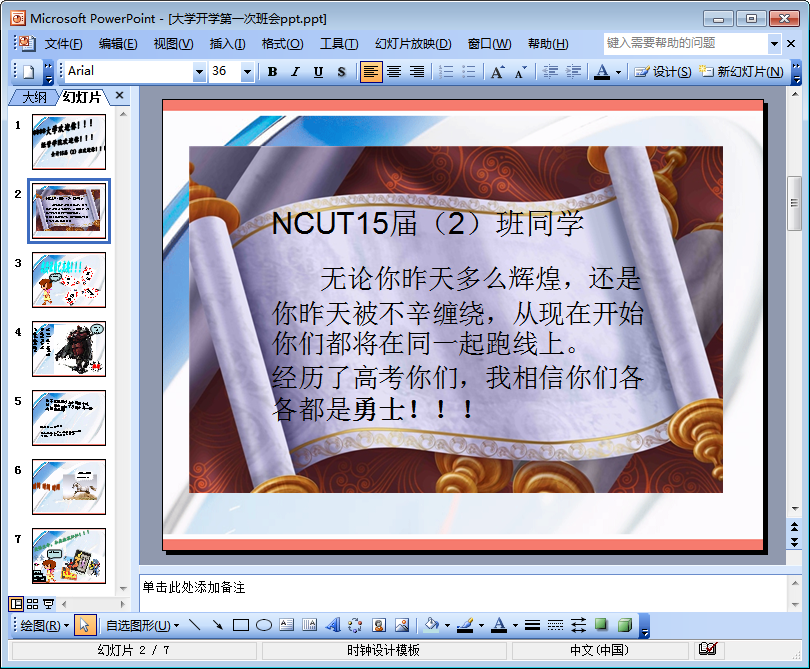Image resolution: width=810 pixels, height=669 pixels.
Task: Insert WordArt from drawing toolbar
Action: point(333,626)
